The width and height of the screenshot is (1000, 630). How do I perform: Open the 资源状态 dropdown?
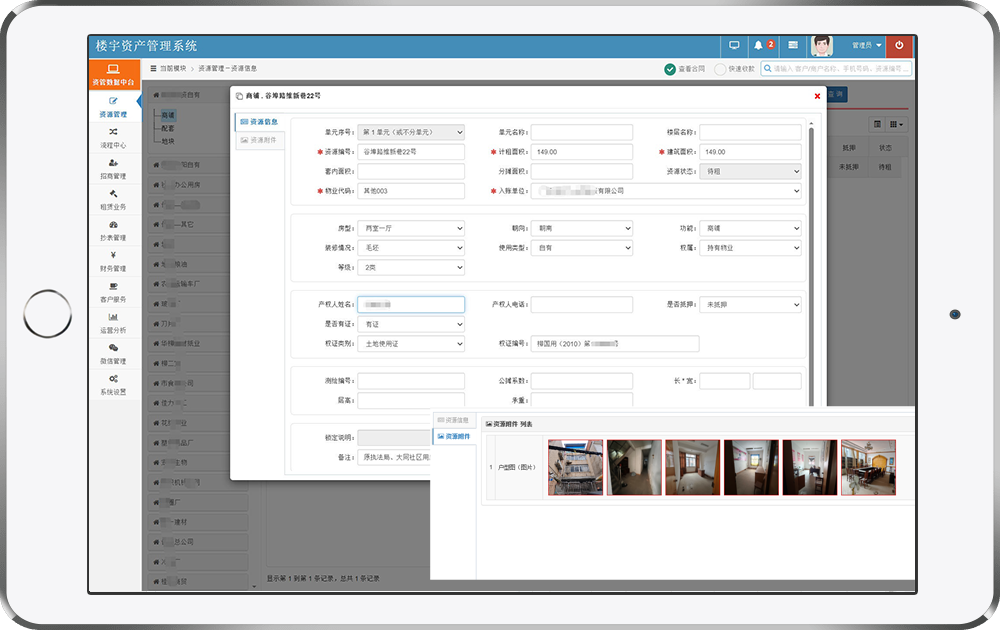[750, 172]
